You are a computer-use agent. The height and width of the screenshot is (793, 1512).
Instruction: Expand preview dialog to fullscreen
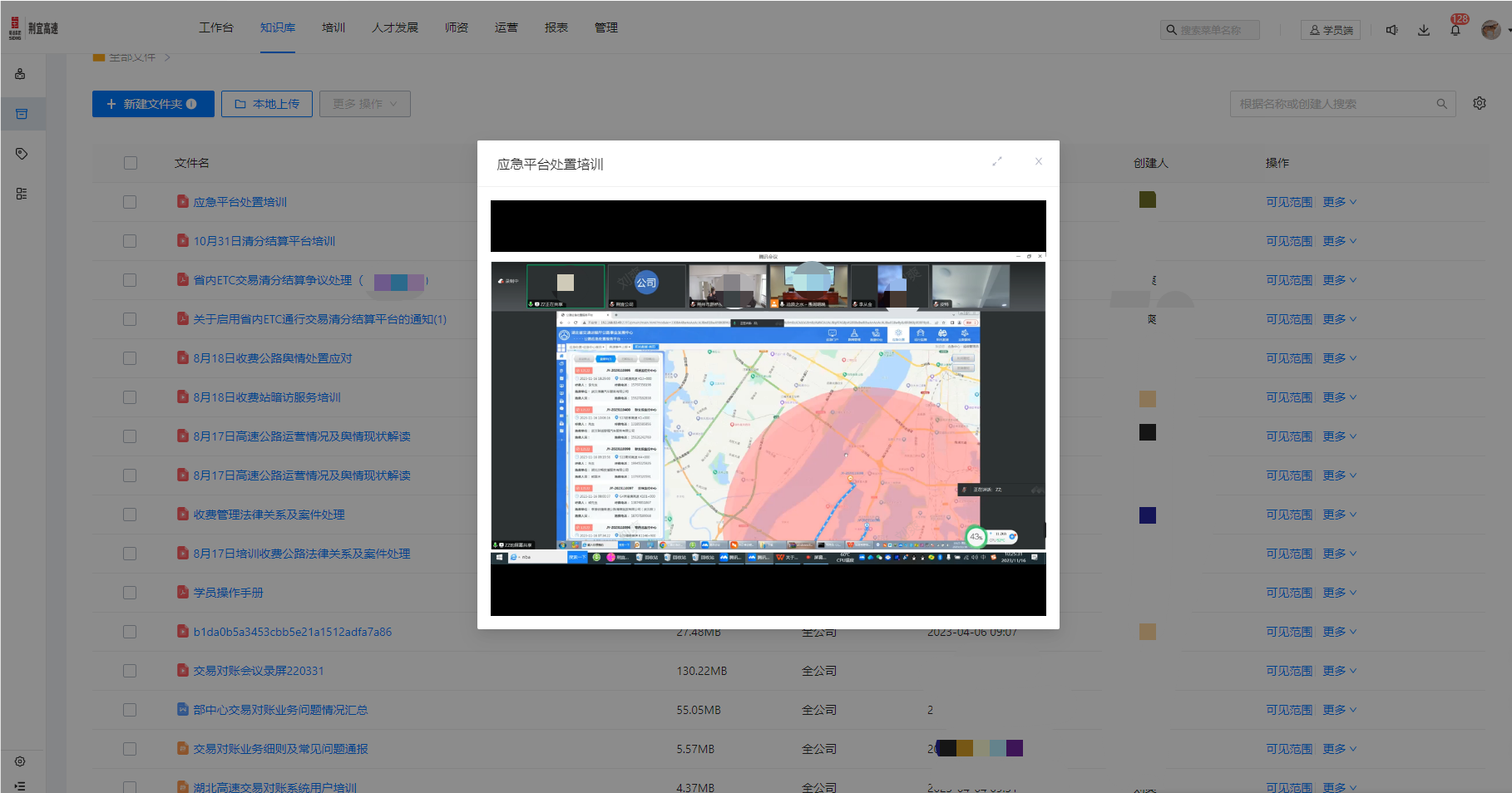tap(997, 161)
